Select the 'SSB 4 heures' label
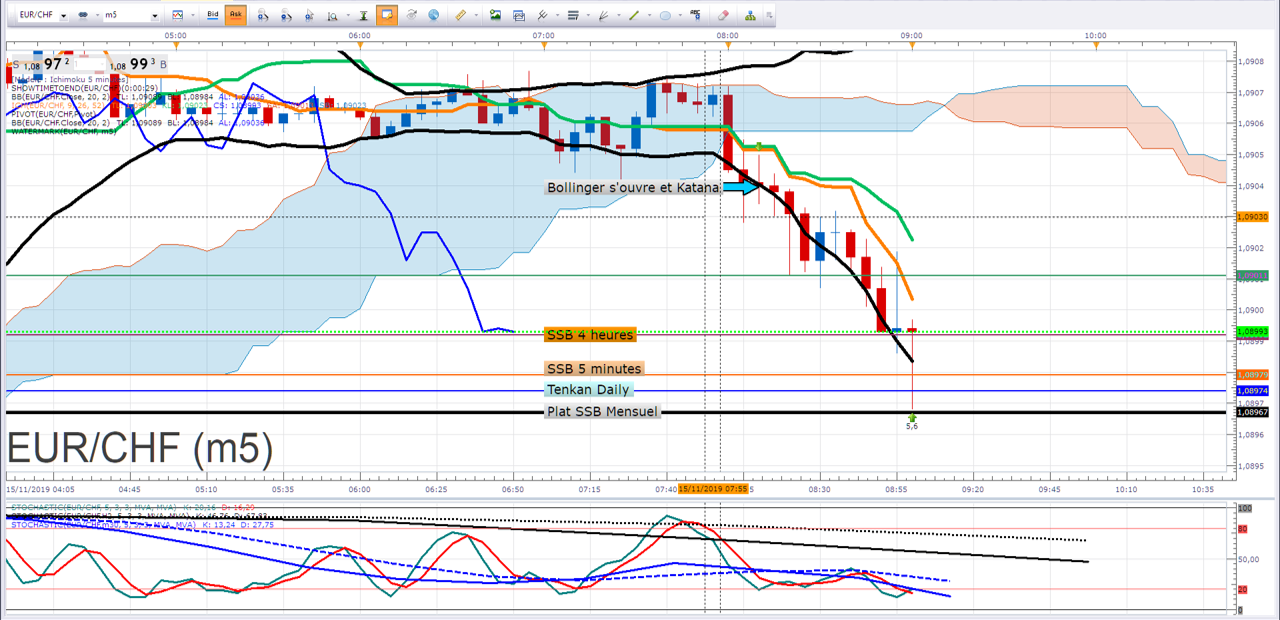1280x620 pixels. click(x=590, y=334)
